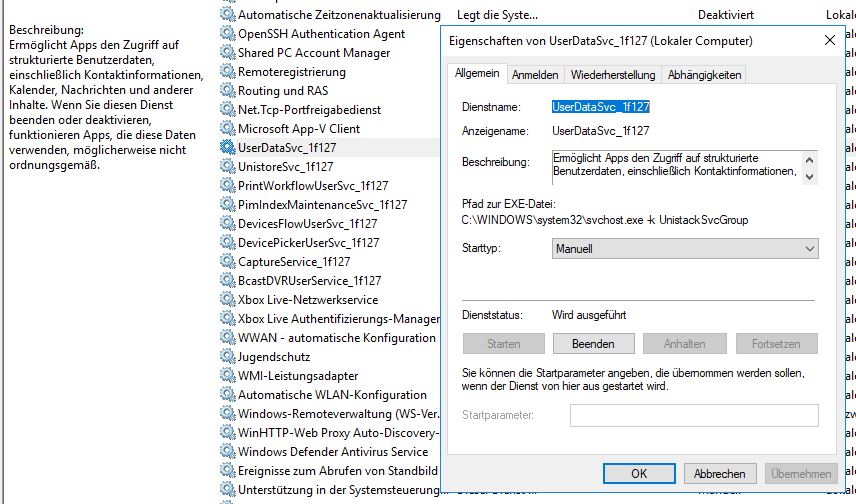Viewport: 856px width, 504px height.
Task: Select the Remoteregistrierung service name
Action: pos(292,72)
